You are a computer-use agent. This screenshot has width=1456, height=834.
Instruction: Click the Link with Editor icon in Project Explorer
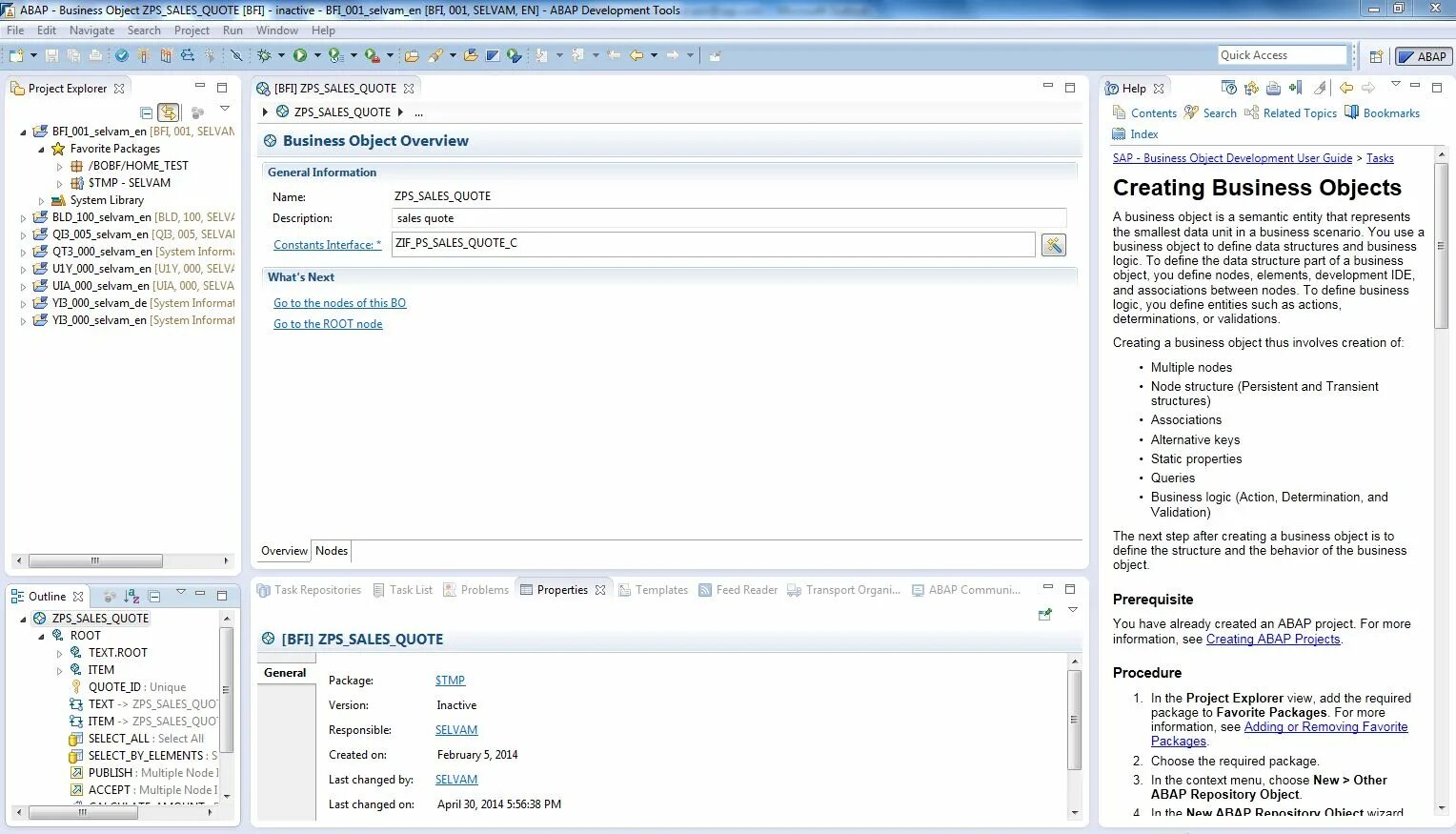tap(169, 112)
